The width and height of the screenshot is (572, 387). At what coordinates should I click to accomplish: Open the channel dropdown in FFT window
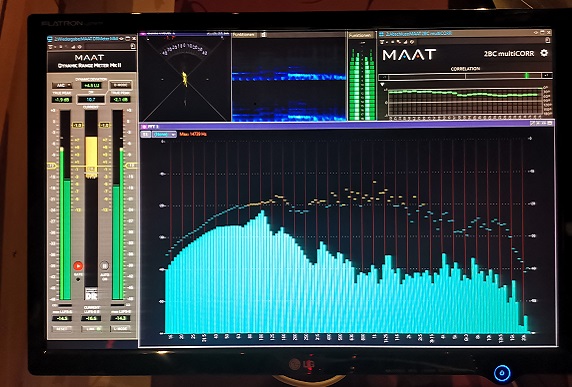point(164,134)
